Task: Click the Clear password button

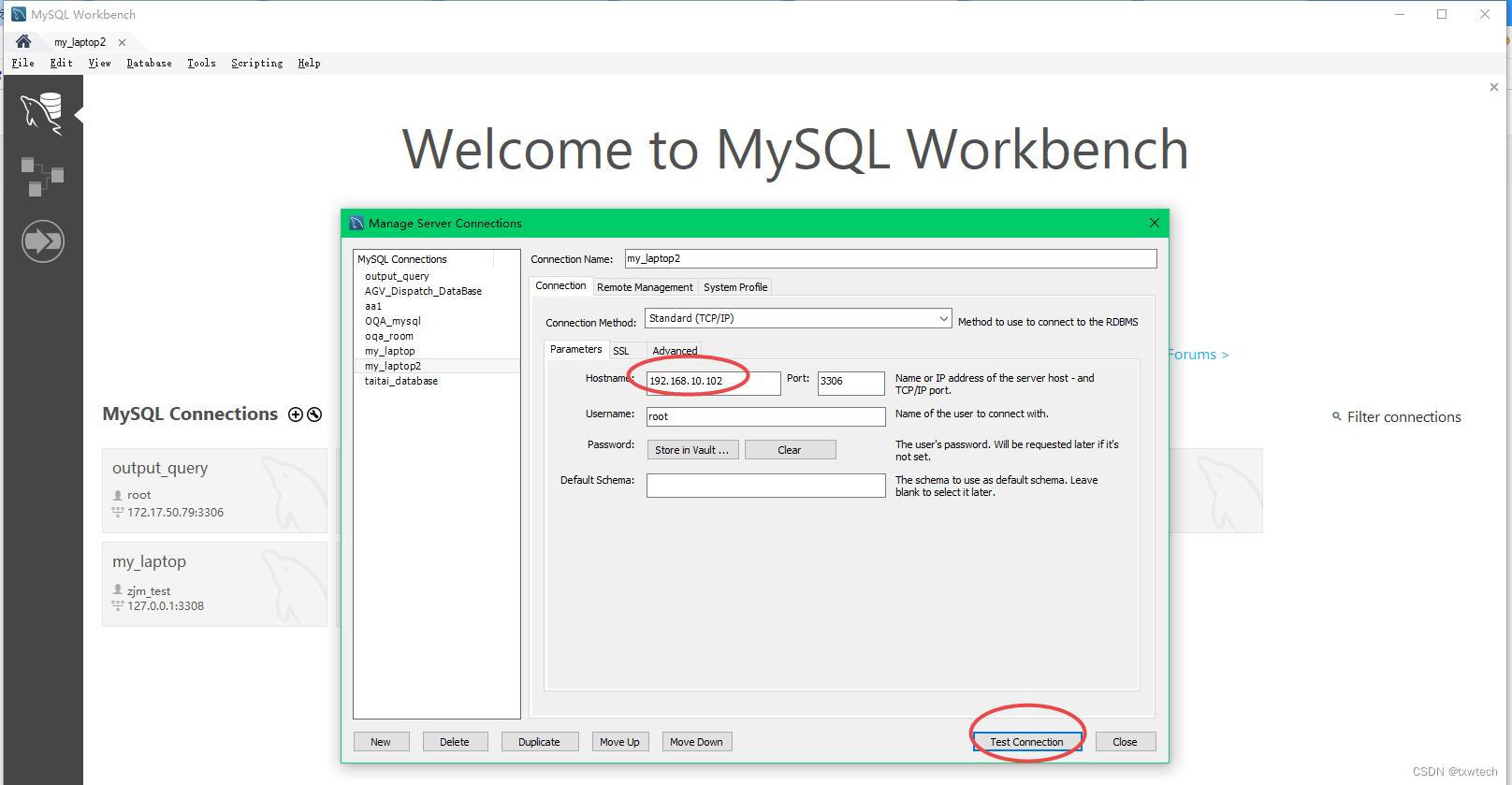Action: tap(790, 450)
